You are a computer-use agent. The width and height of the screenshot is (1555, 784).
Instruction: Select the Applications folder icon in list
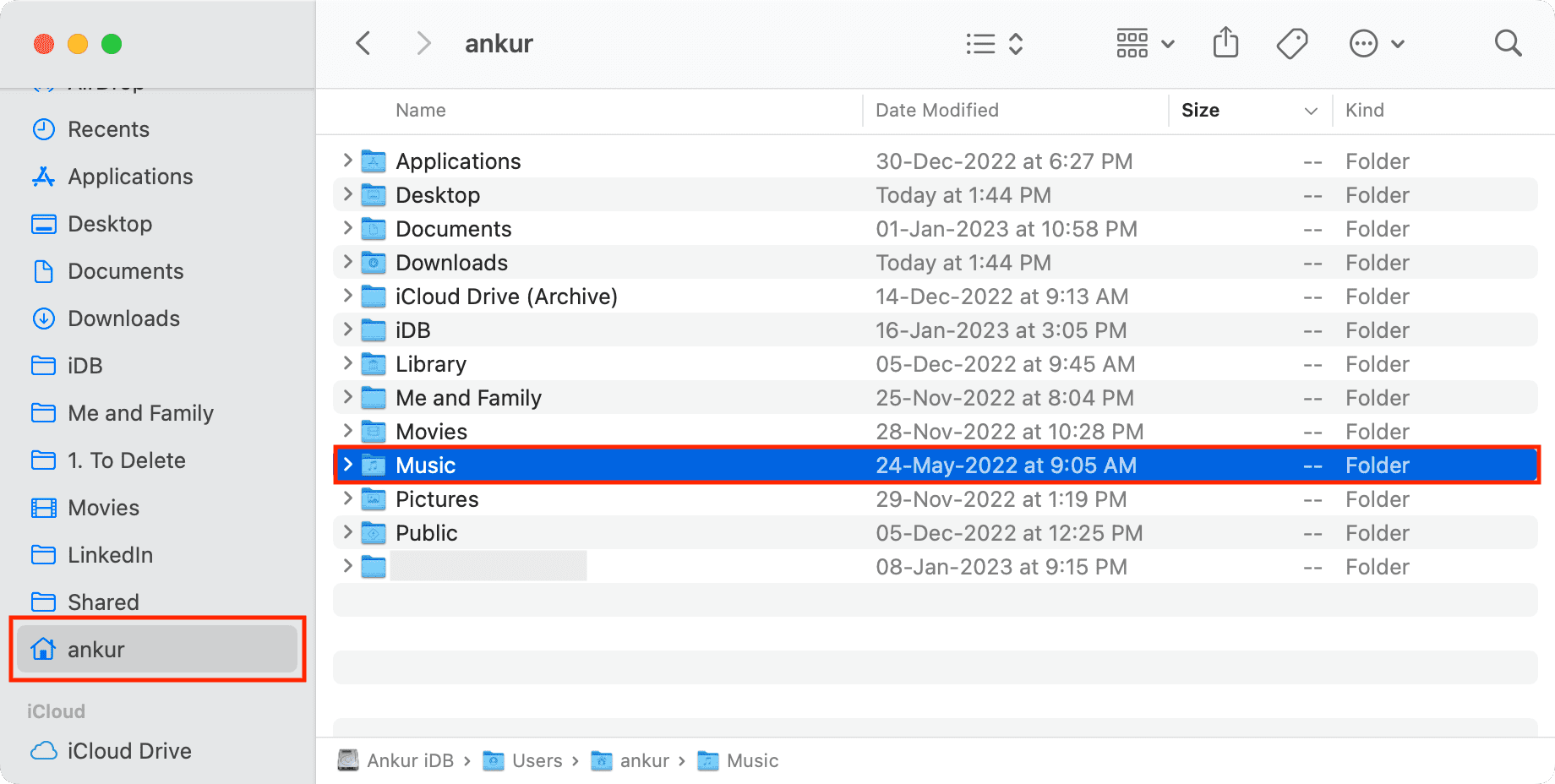pyautogui.click(x=374, y=161)
